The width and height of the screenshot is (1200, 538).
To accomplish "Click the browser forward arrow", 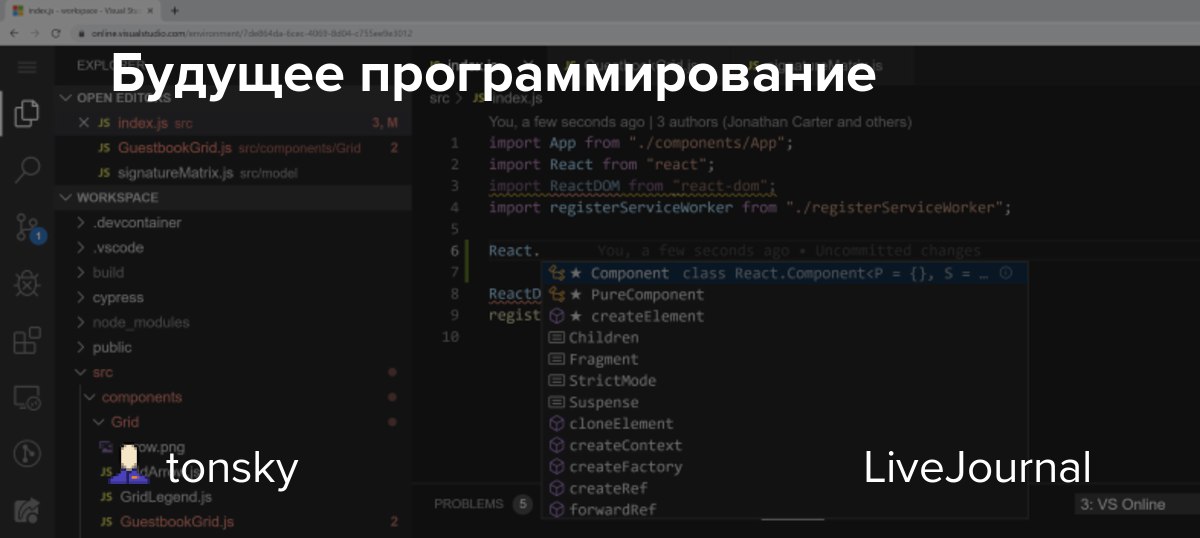I will (35, 32).
